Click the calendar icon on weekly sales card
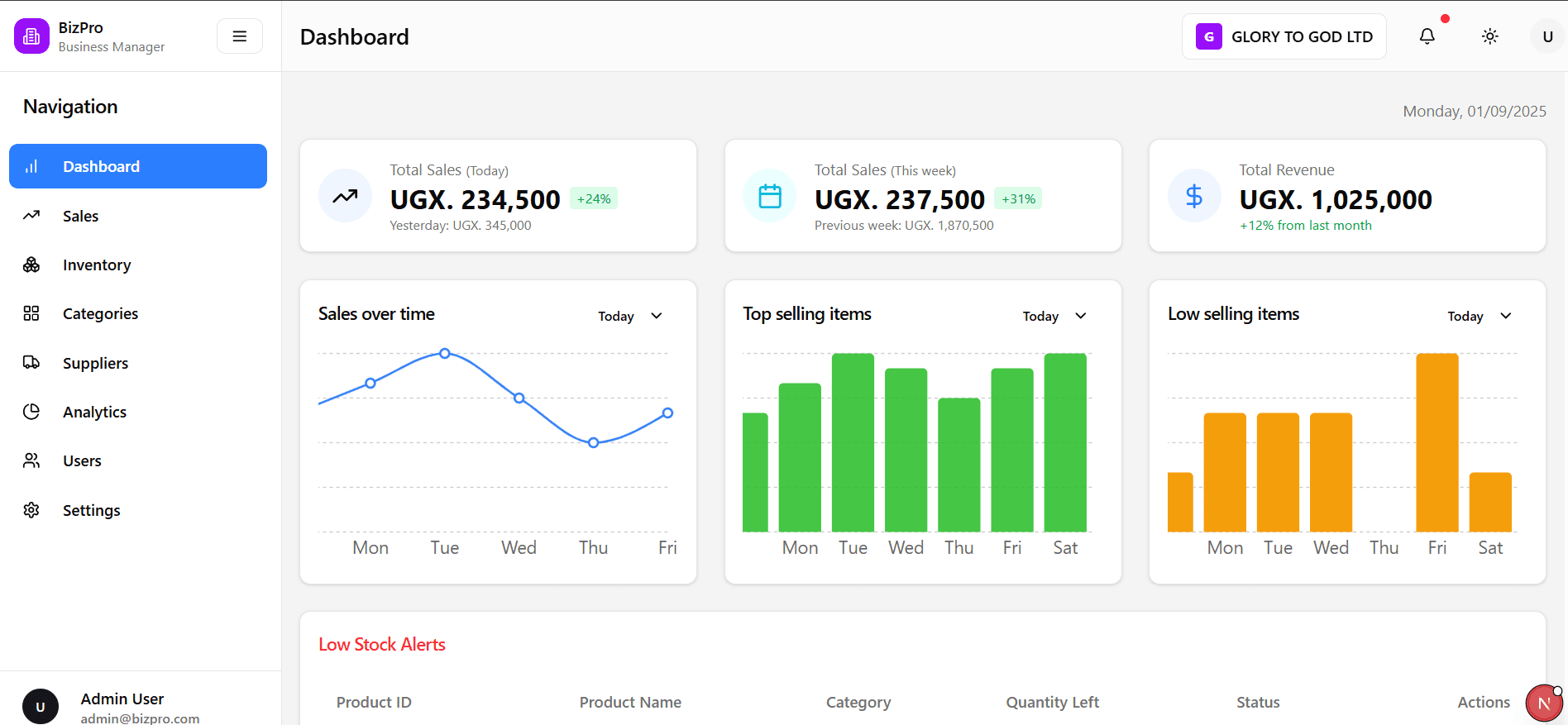This screenshot has height=725, width=1568. (x=770, y=196)
